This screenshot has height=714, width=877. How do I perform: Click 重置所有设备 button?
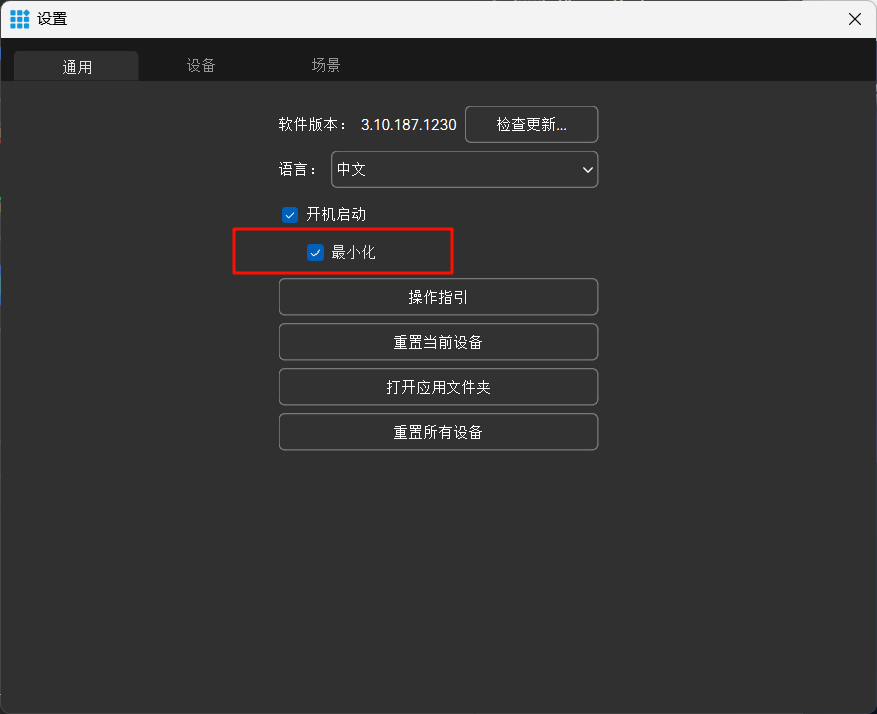click(x=438, y=432)
